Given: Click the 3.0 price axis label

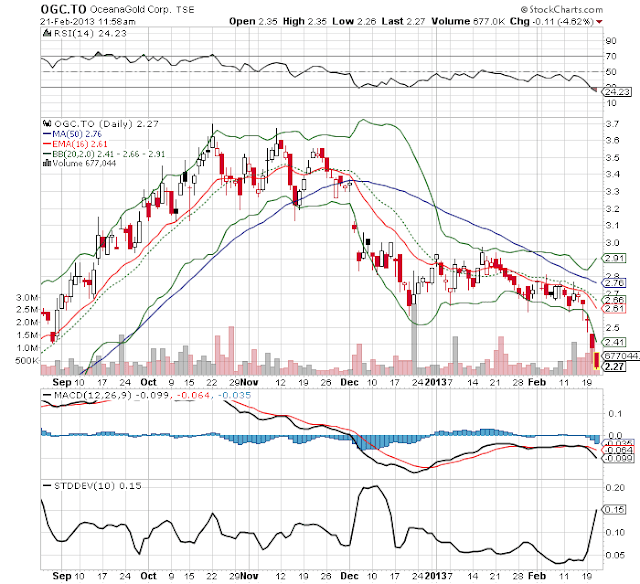Looking at the screenshot, I should (x=613, y=243).
